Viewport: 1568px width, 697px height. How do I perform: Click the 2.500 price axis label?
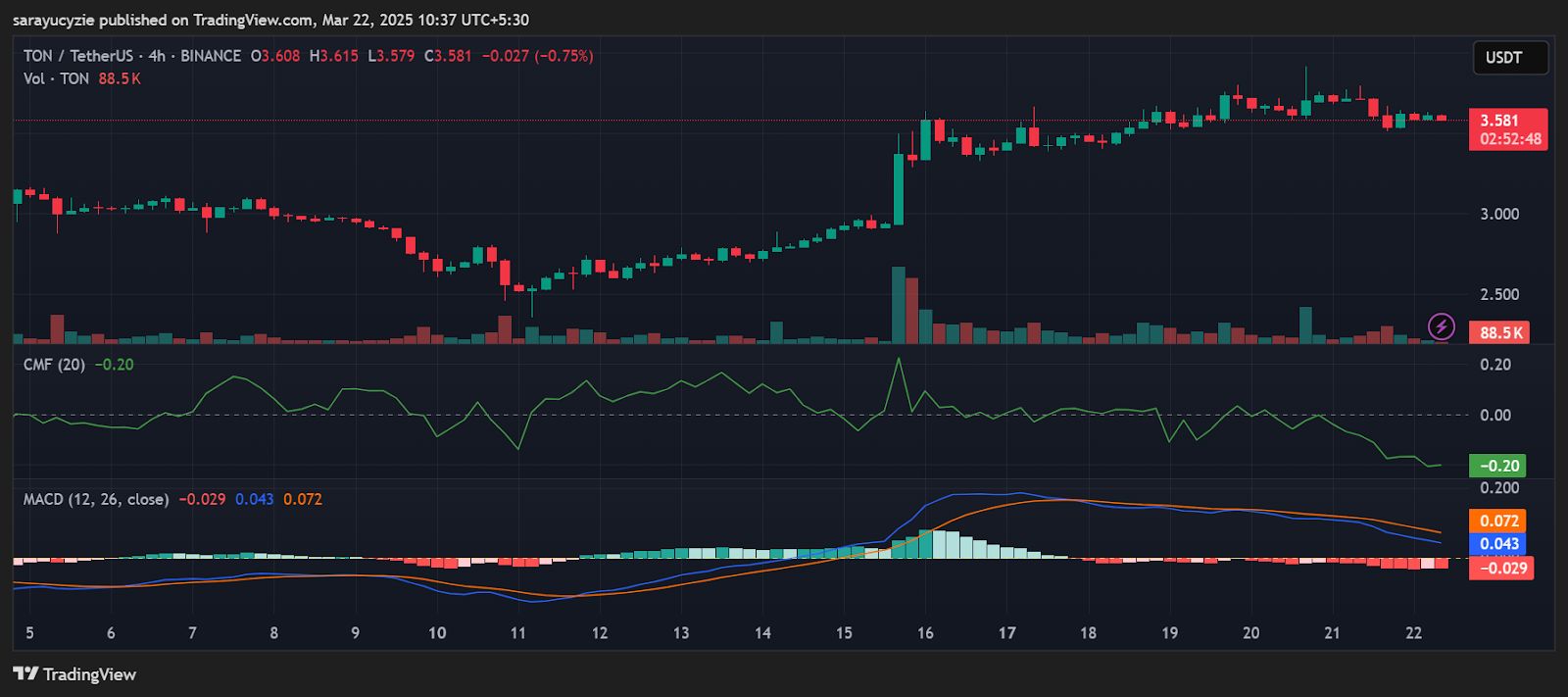(1499, 295)
